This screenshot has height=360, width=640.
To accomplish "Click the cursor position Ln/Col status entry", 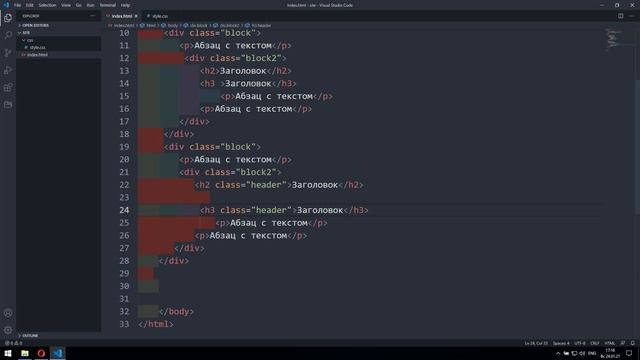I will 536,343.
